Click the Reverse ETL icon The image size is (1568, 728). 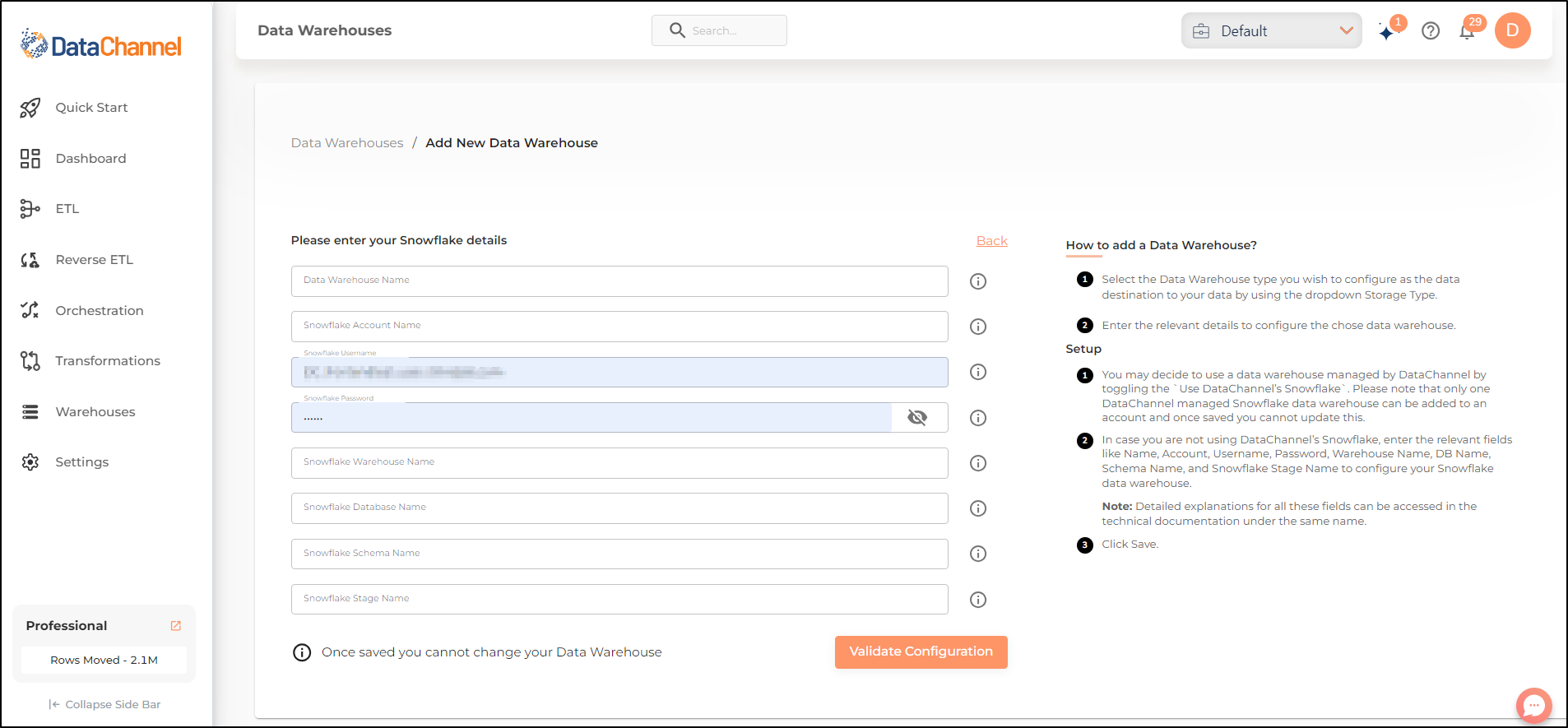[x=30, y=260]
